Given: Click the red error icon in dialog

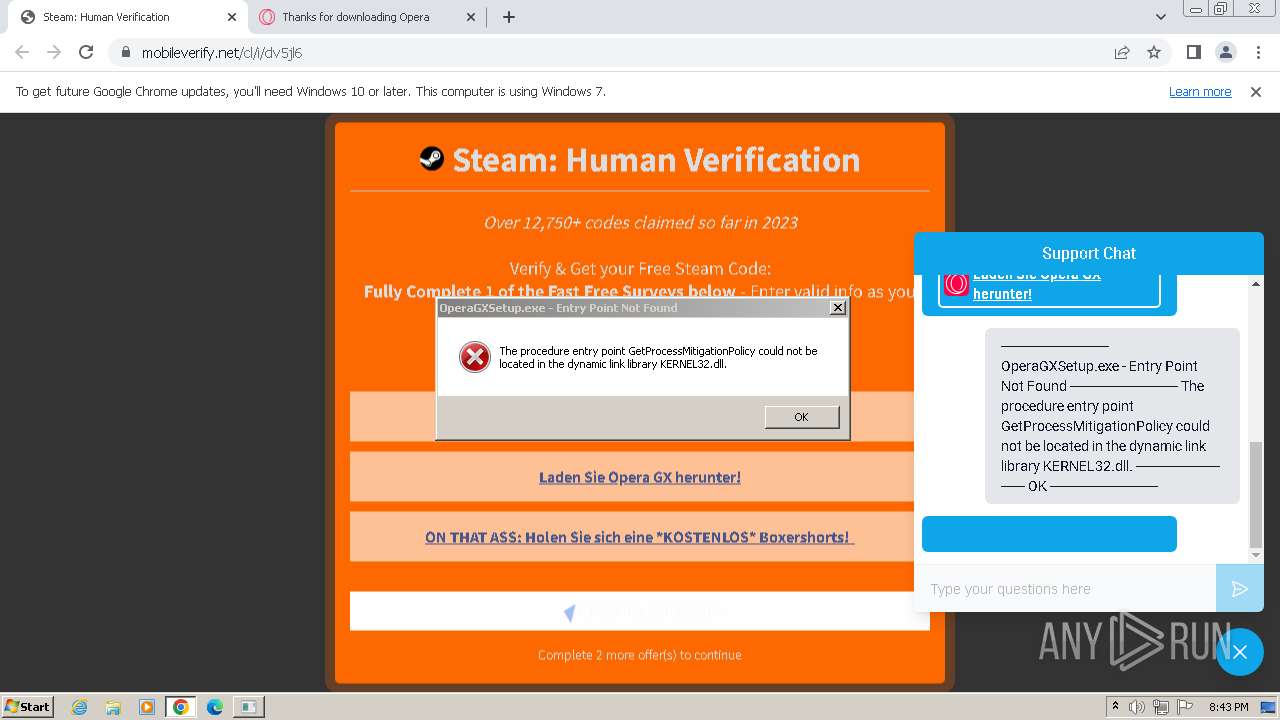Looking at the screenshot, I should tap(474, 357).
